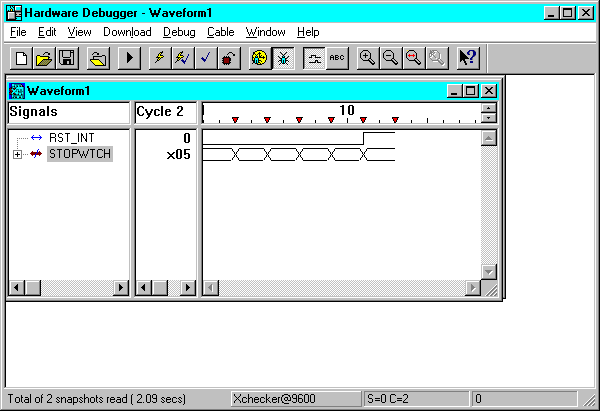This screenshot has height=411, width=600.
Task: Click the black play arrow toolbar button
Action: pos(129,58)
